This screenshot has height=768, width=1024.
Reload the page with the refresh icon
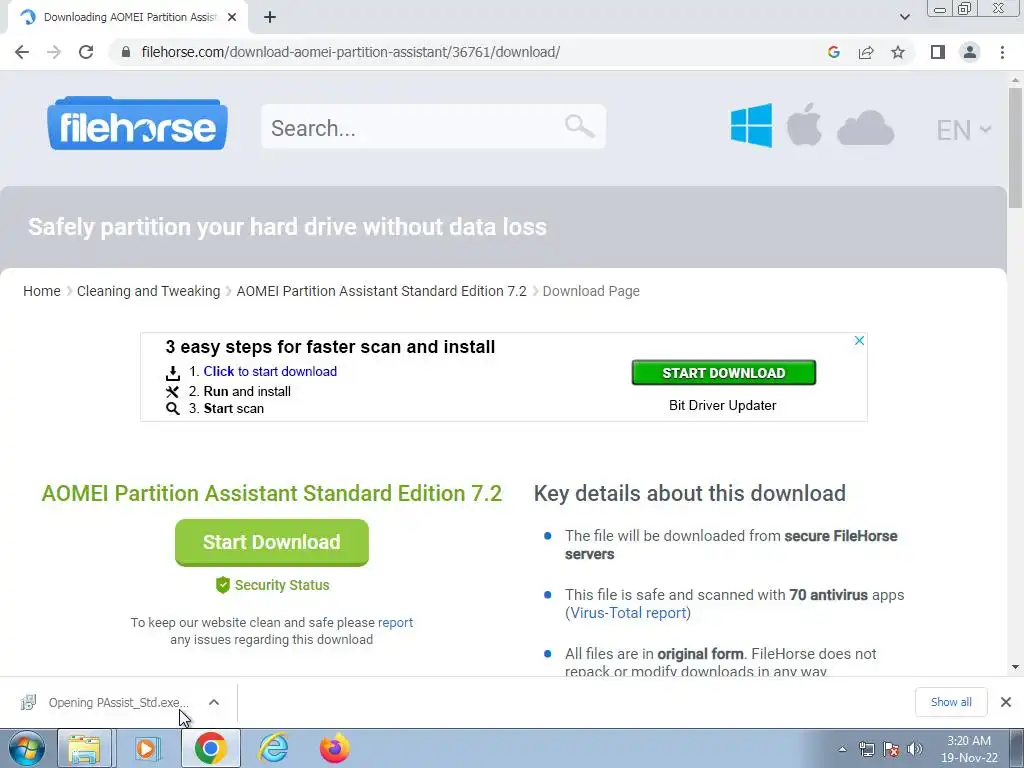86,52
